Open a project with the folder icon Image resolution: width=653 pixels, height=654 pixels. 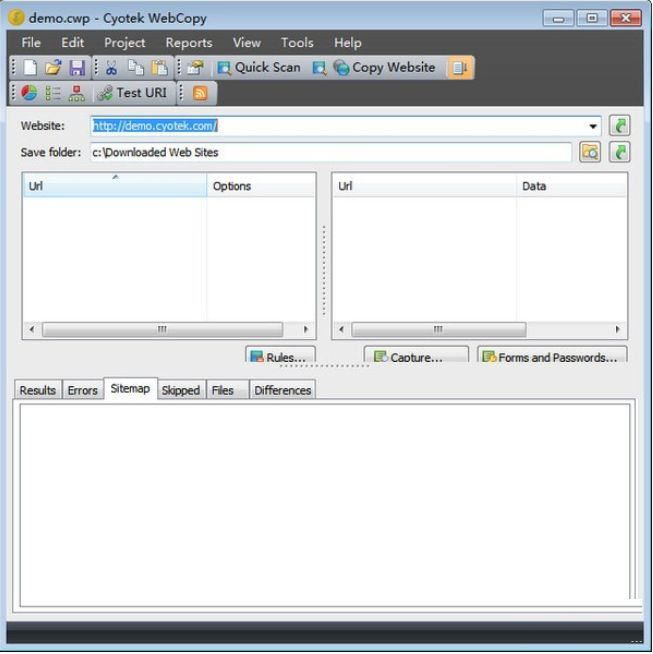(54, 68)
